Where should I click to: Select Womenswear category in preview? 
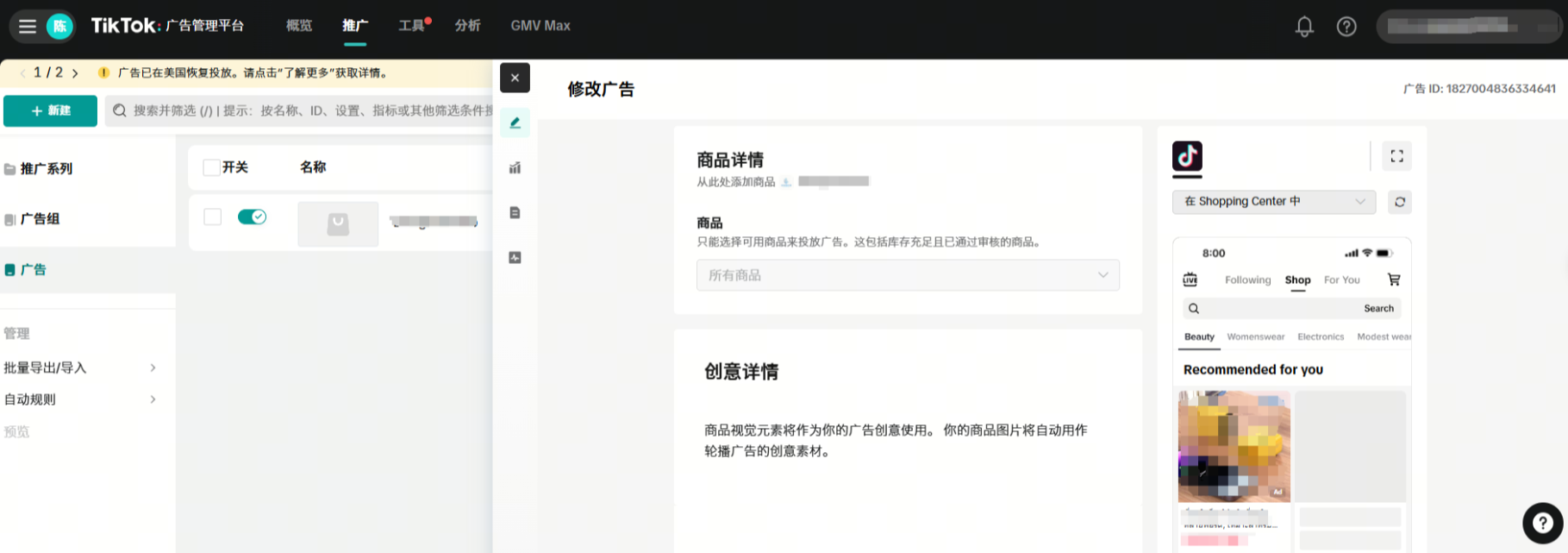coord(1255,336)
